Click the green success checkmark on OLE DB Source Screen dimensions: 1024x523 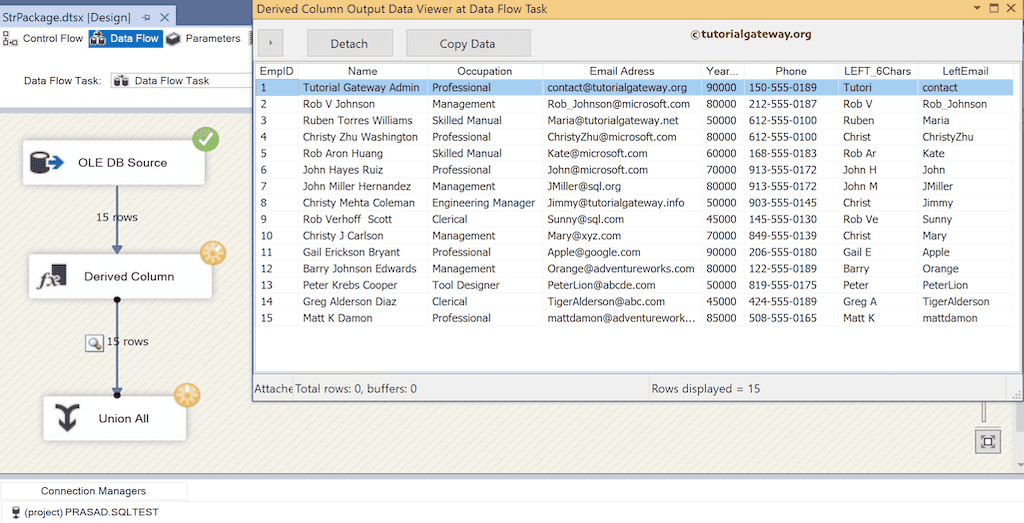click(x=206, y=139)
